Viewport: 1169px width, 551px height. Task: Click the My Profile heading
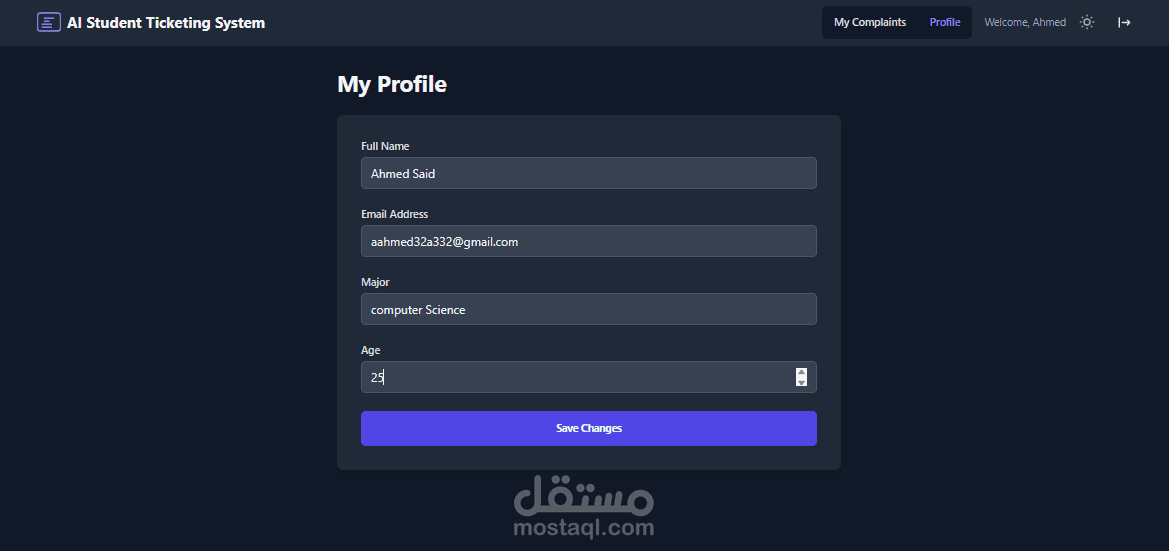click(x=392, y=84)
